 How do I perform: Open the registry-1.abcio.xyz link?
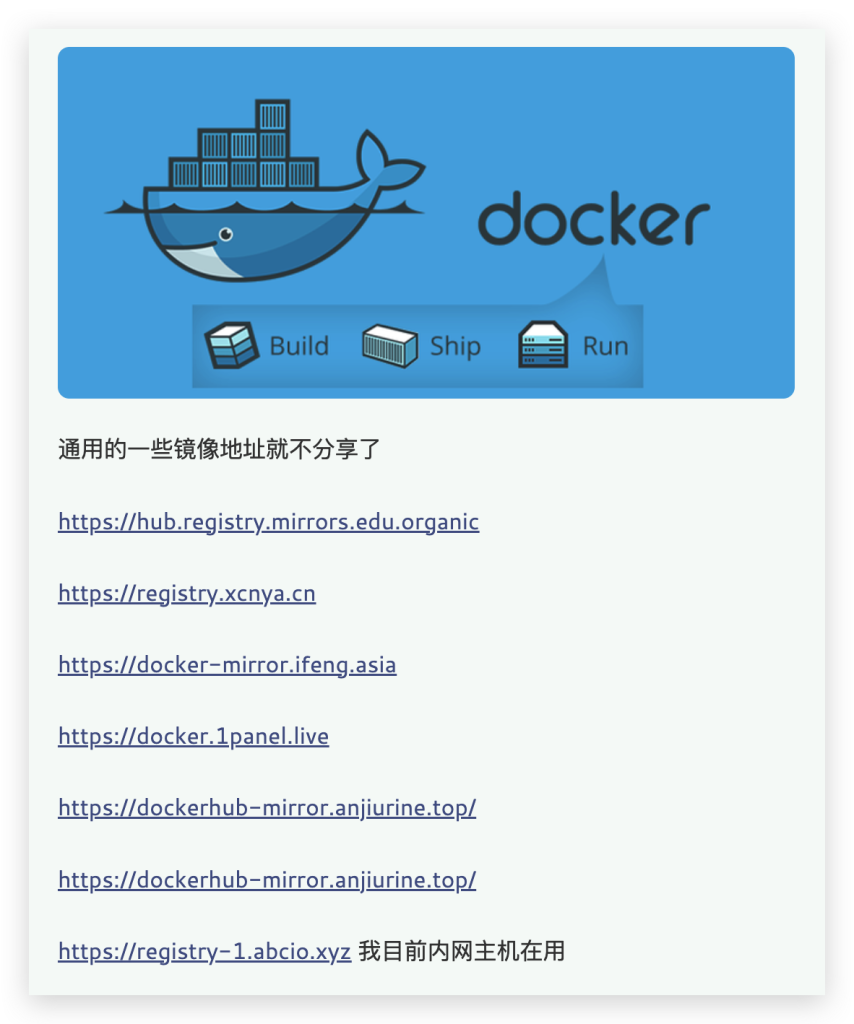click(204, 952)
